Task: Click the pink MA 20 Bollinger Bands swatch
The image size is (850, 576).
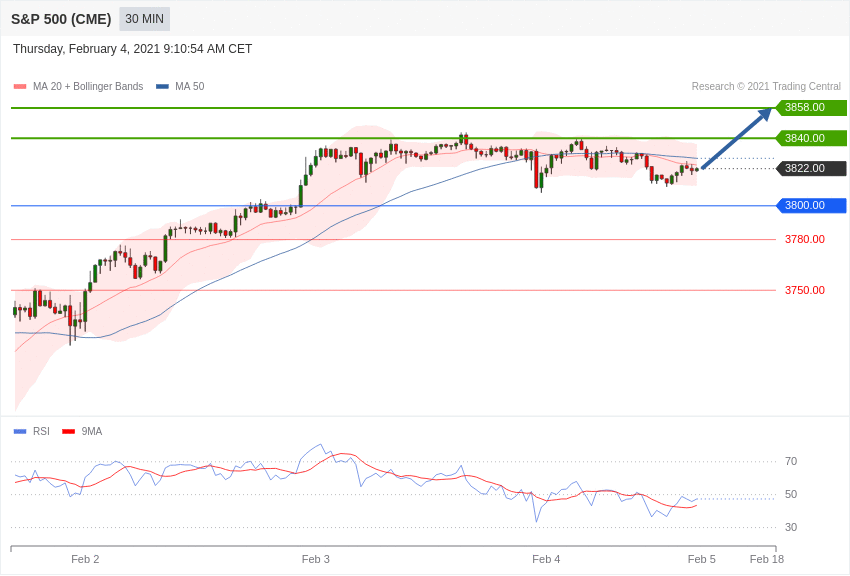Action: [20, 87]
